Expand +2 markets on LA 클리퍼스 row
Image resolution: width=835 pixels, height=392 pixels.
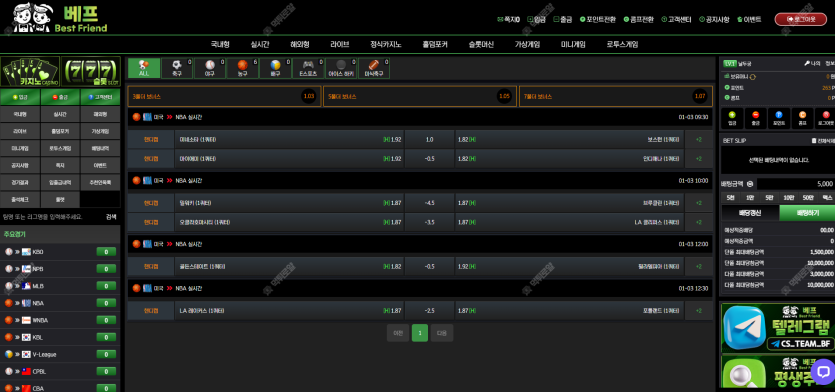(x=699, y=222)
